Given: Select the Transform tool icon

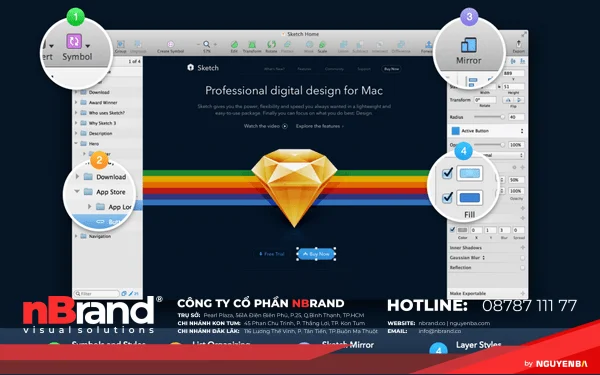Looking at the screenshot, I should (252, 44).
